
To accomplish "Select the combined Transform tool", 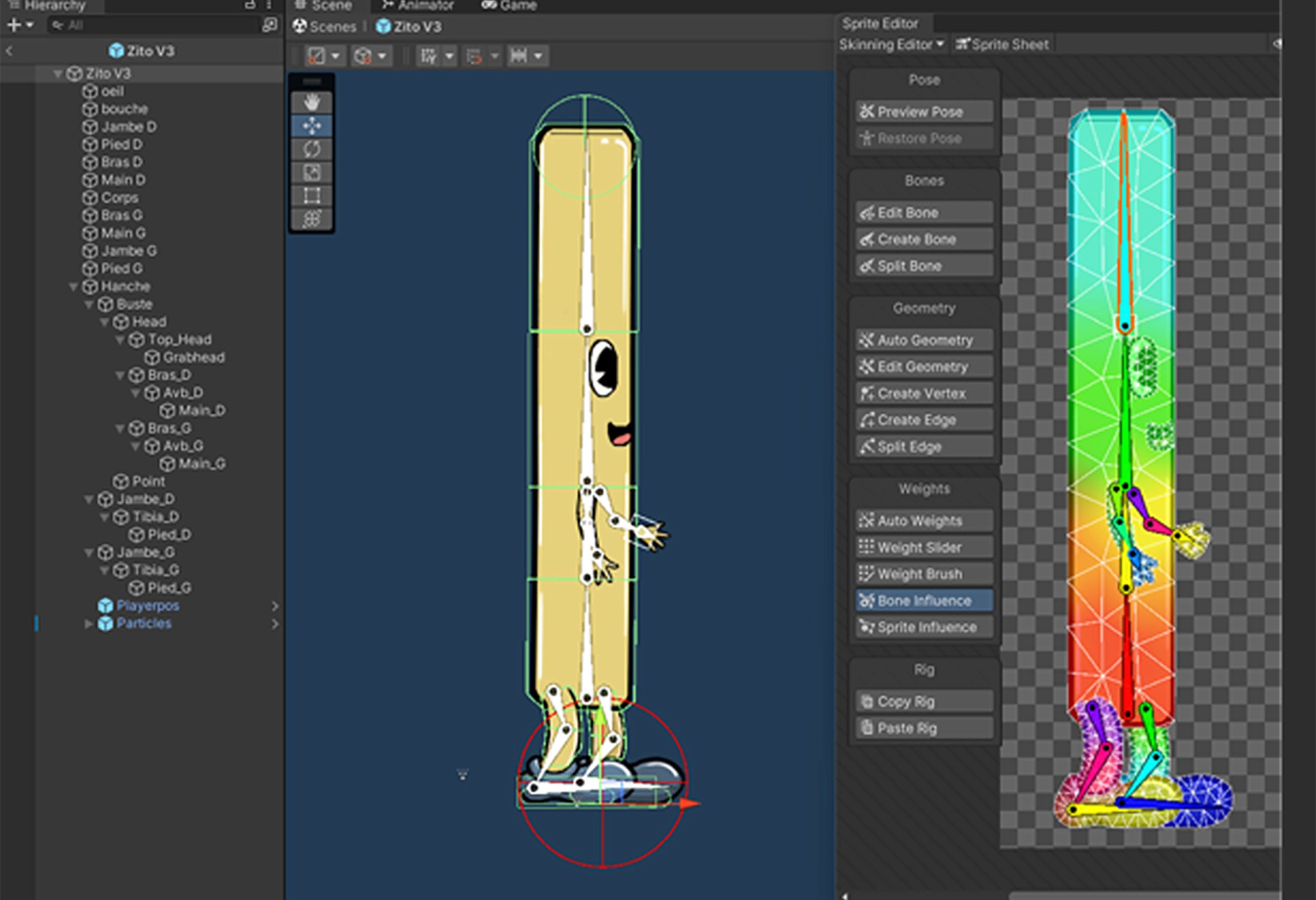I will 311,219.
